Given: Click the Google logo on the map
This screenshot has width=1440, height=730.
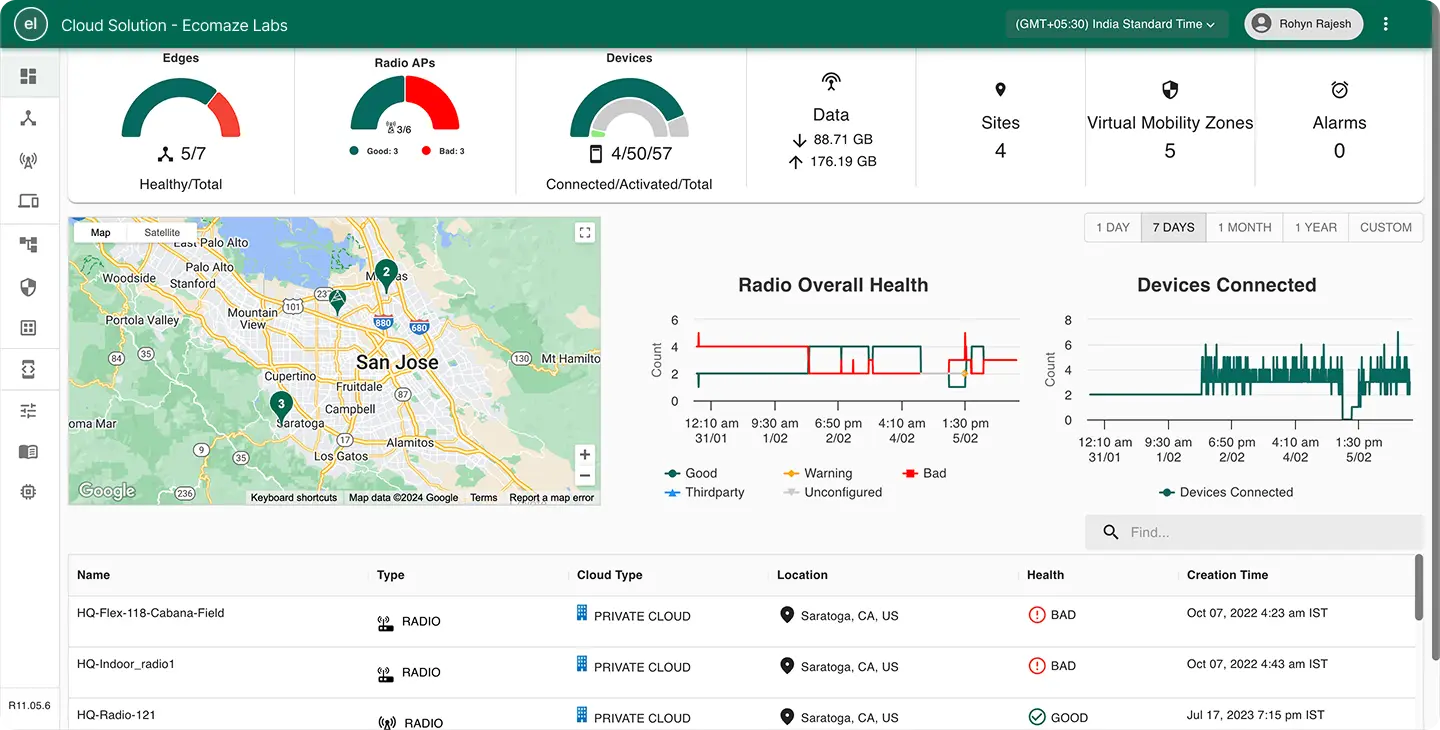Looking at the screenshot, I should click(x=107, y=490).
